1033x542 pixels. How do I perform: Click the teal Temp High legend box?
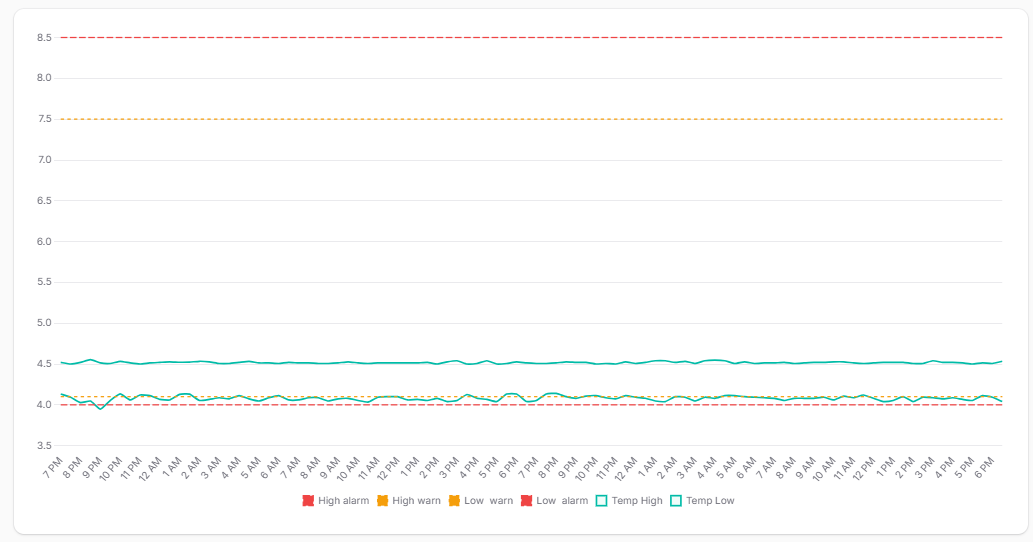(602, 500)
